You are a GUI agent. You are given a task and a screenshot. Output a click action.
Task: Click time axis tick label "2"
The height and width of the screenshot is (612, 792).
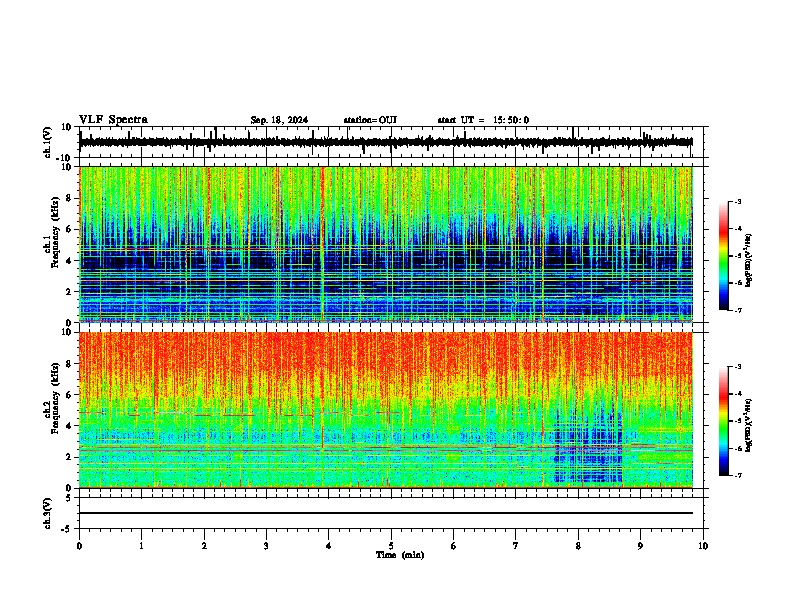204,546
